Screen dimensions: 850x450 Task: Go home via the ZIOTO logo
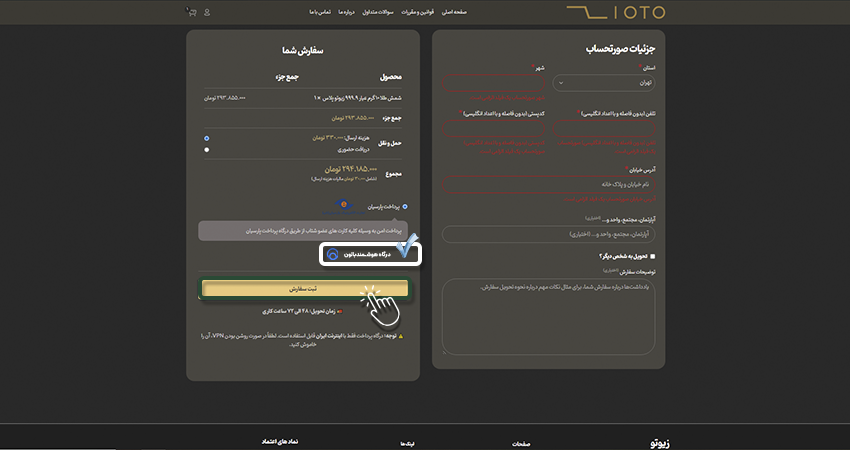click(x=616, y=12)
